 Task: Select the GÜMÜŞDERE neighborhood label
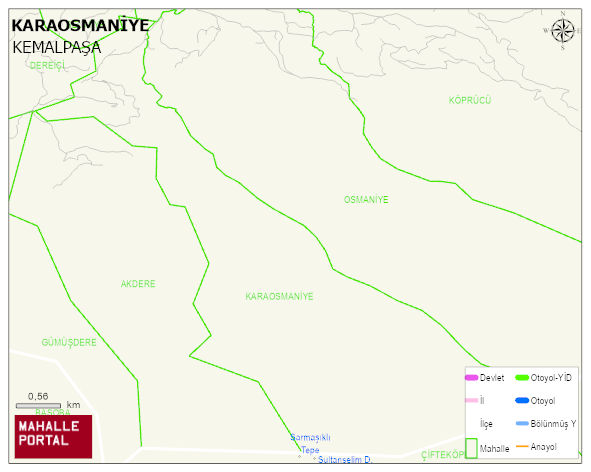(69, 342)
